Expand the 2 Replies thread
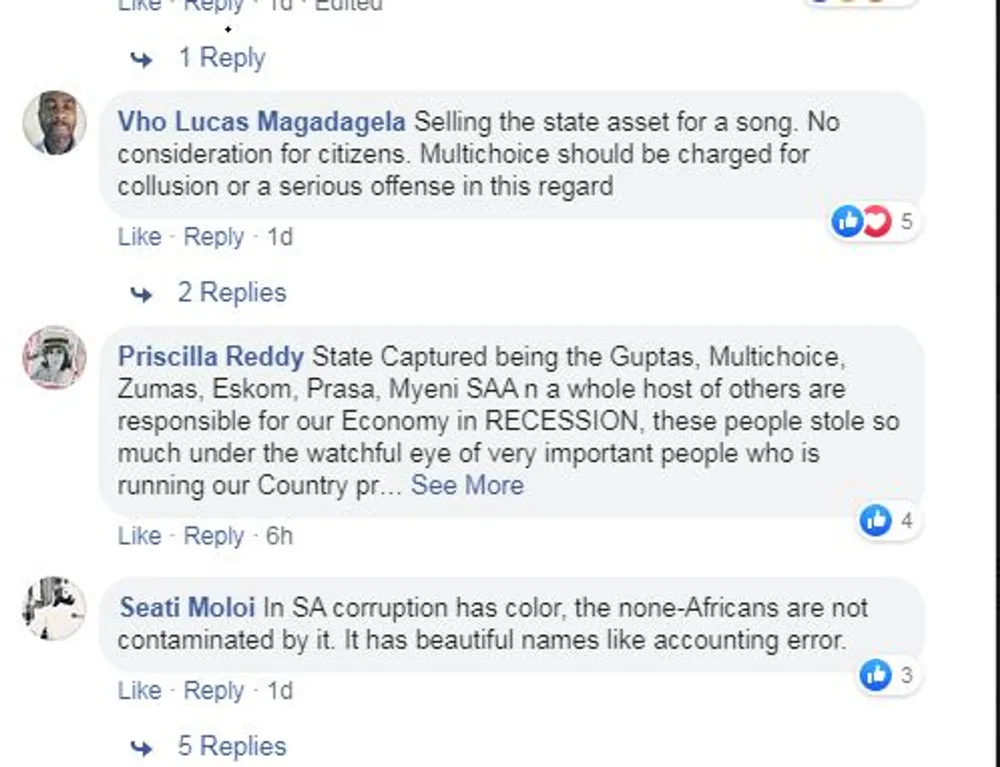The width and height of the screenshot is (1000, 767). 231,293
